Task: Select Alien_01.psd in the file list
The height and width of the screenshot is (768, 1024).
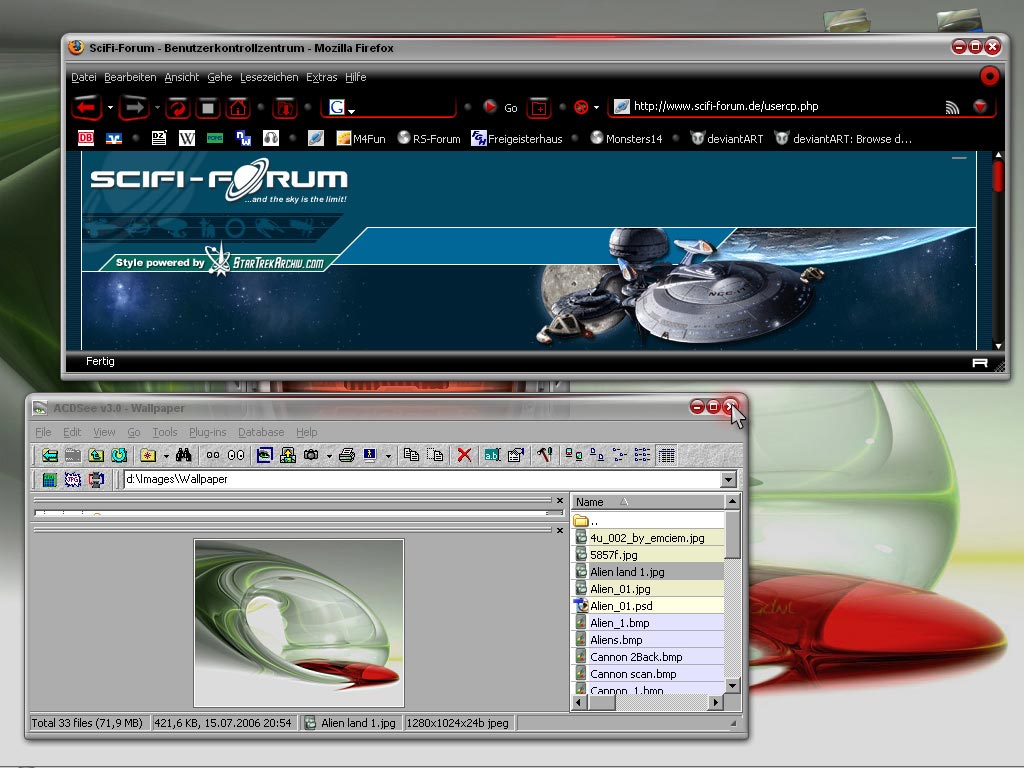Action: (x=620, y=606)
